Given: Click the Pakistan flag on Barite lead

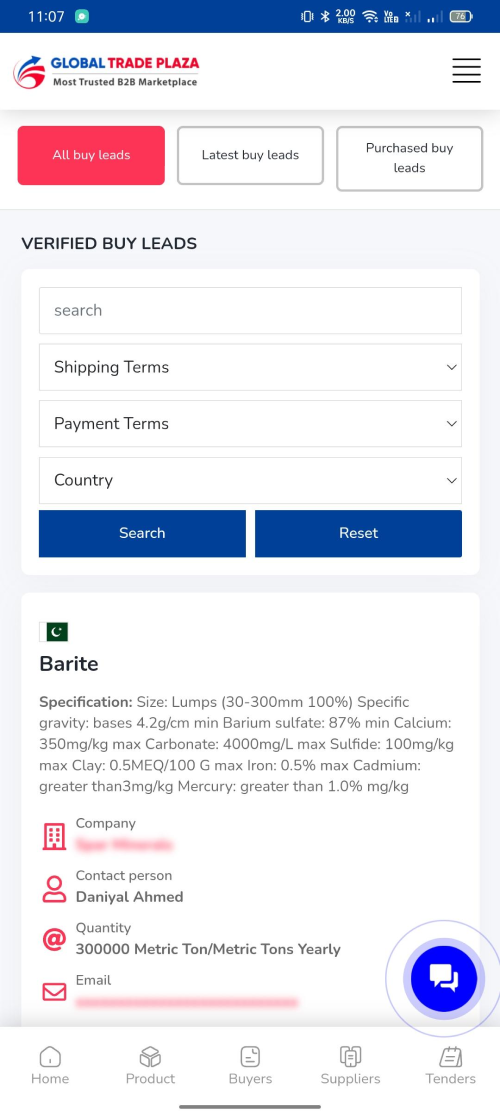Looking at the screenshot, I should (x=54, y=632).
